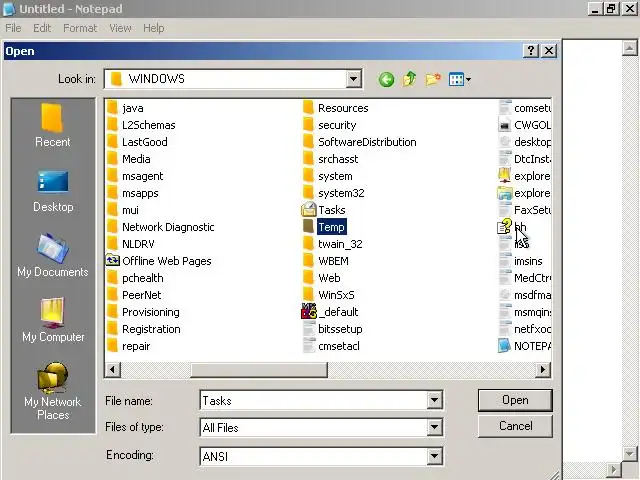Click the Open button
This screenshot has height=480, width=640.
click(515, 400)
